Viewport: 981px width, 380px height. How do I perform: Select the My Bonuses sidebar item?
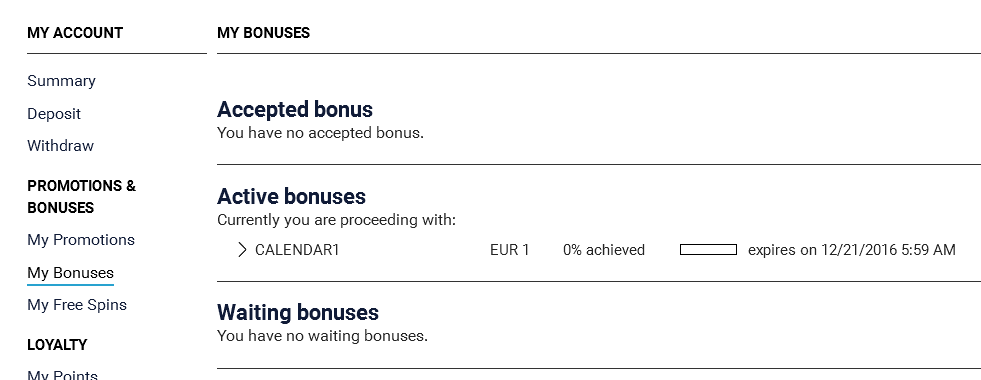[70, 273]
